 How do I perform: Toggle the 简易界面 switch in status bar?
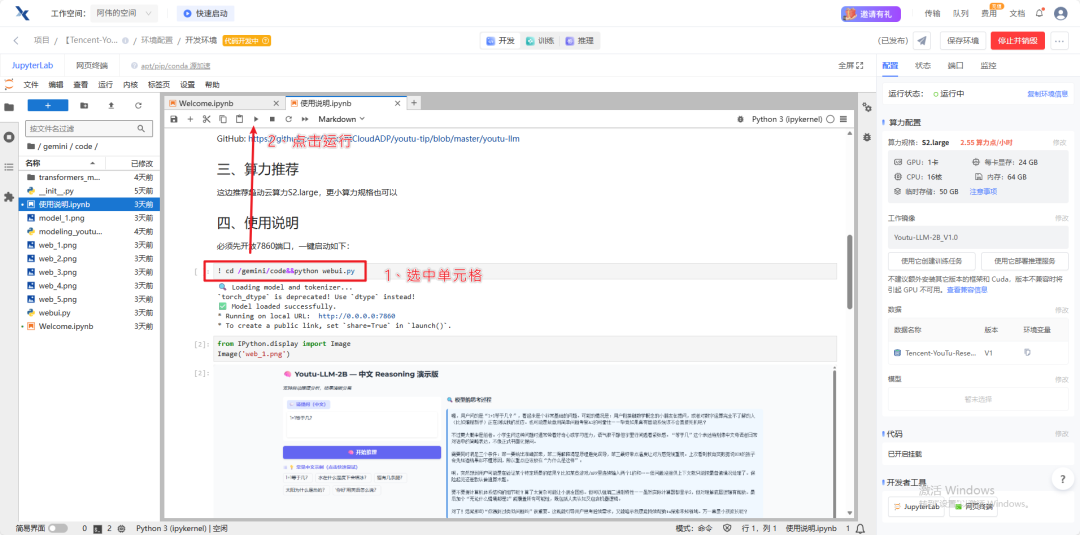point(58,528)
